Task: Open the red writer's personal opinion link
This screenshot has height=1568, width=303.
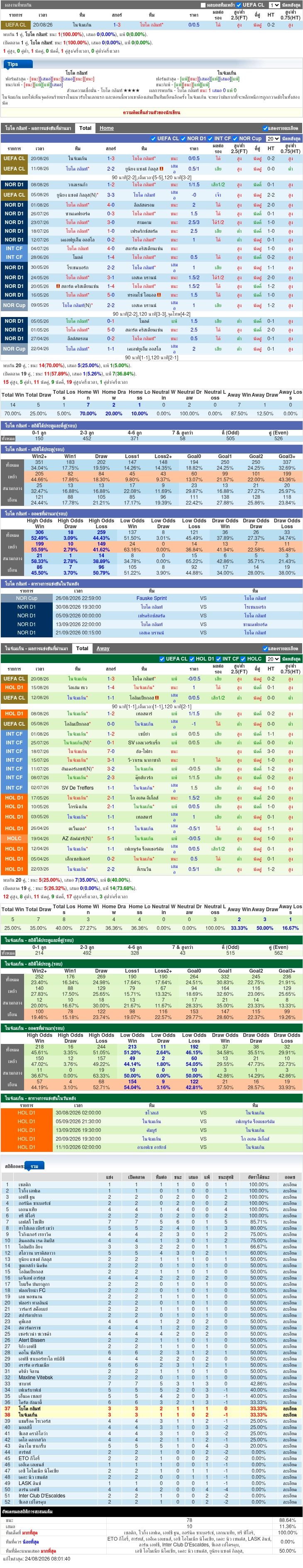Action: 151,112
